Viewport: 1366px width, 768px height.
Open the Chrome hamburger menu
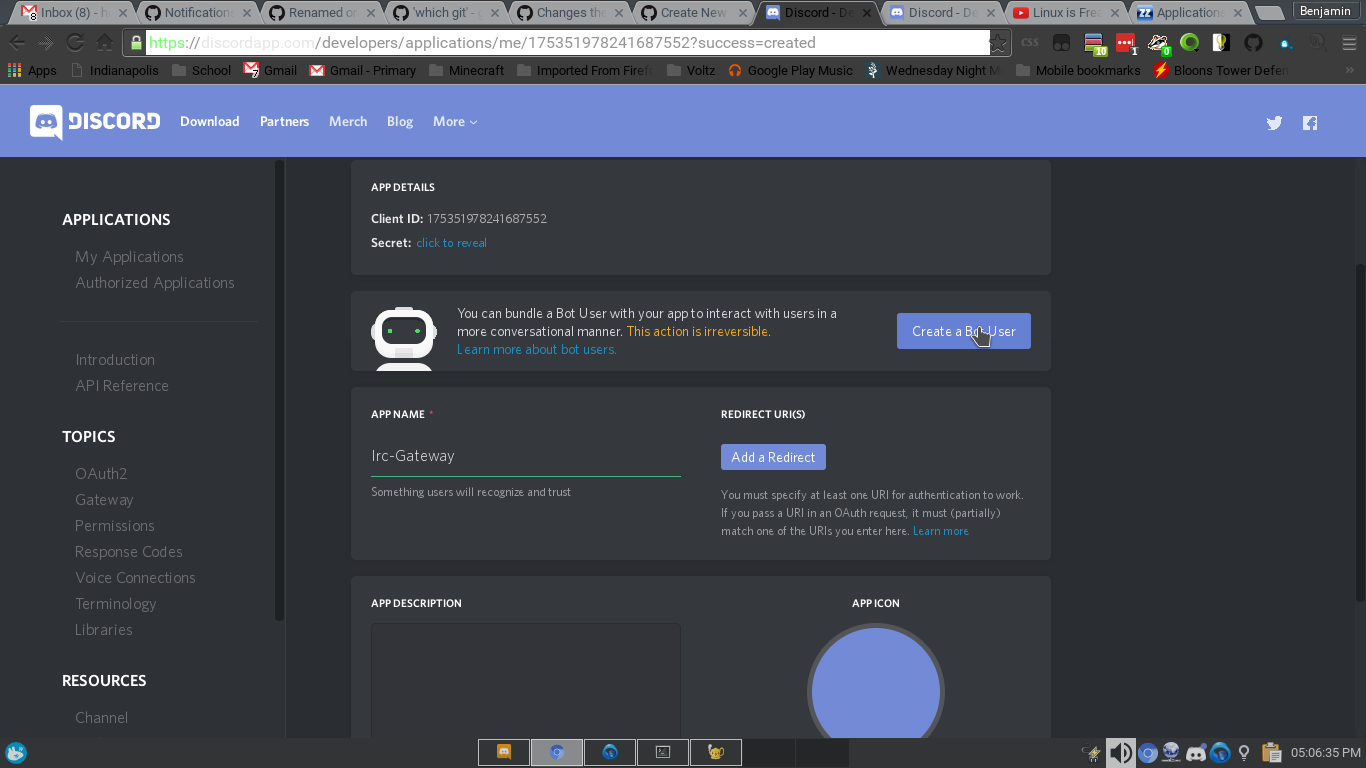point(1349,43)
